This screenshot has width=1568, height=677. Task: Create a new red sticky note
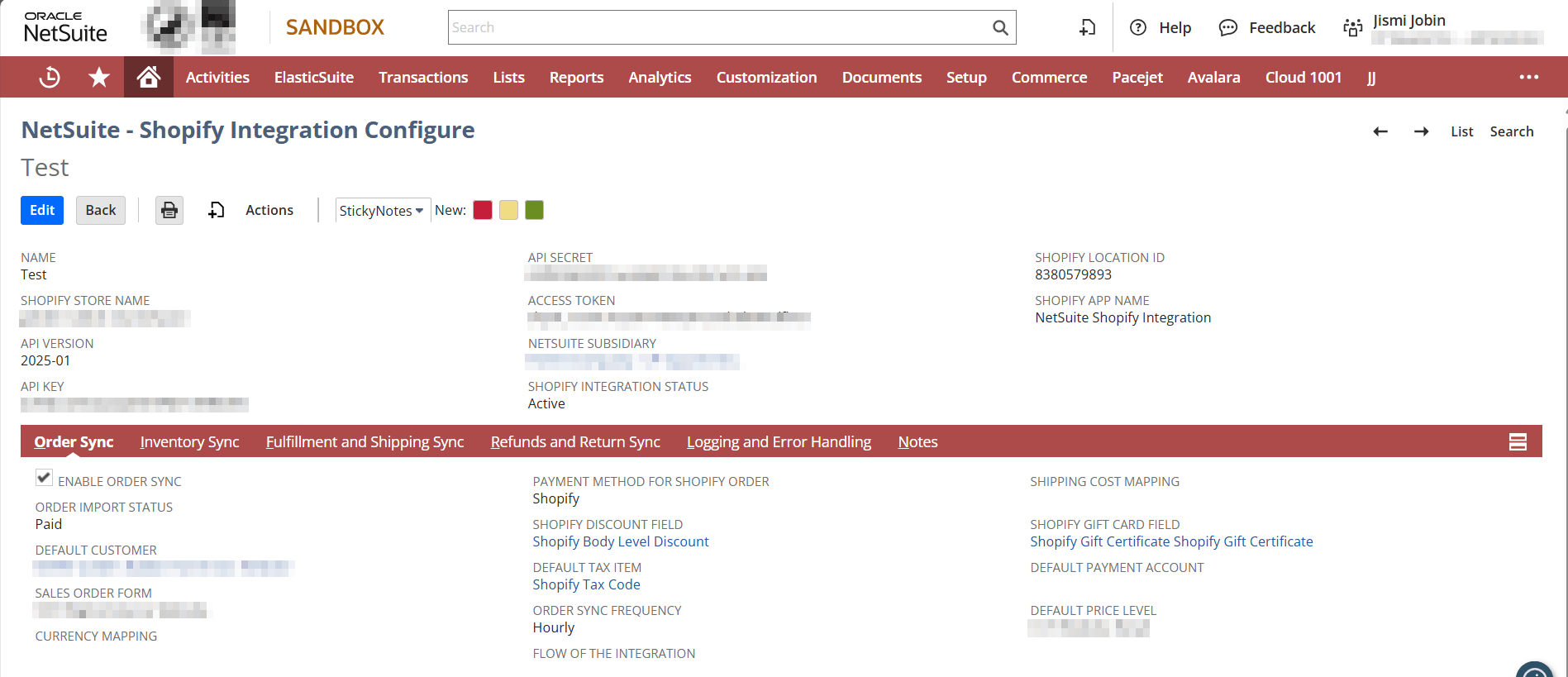tap(483, 210)
